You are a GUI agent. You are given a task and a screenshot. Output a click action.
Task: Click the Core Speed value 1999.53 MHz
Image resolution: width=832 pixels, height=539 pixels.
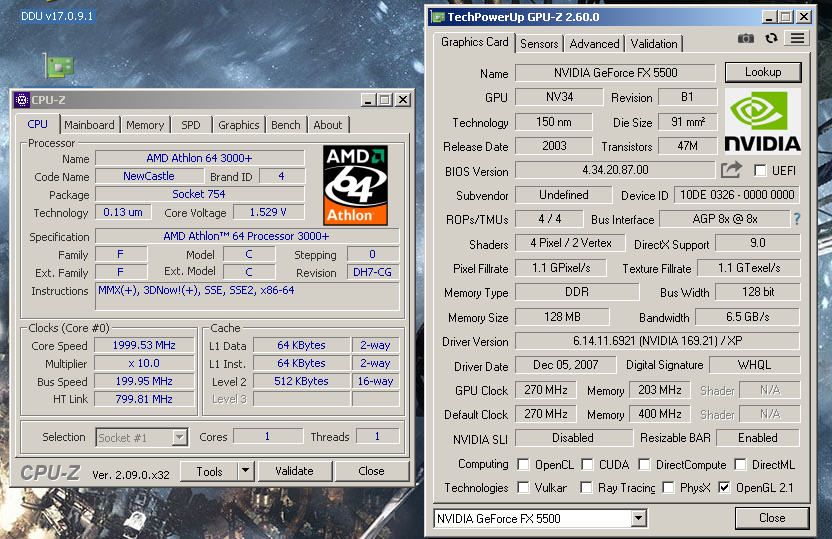point(144,345)
